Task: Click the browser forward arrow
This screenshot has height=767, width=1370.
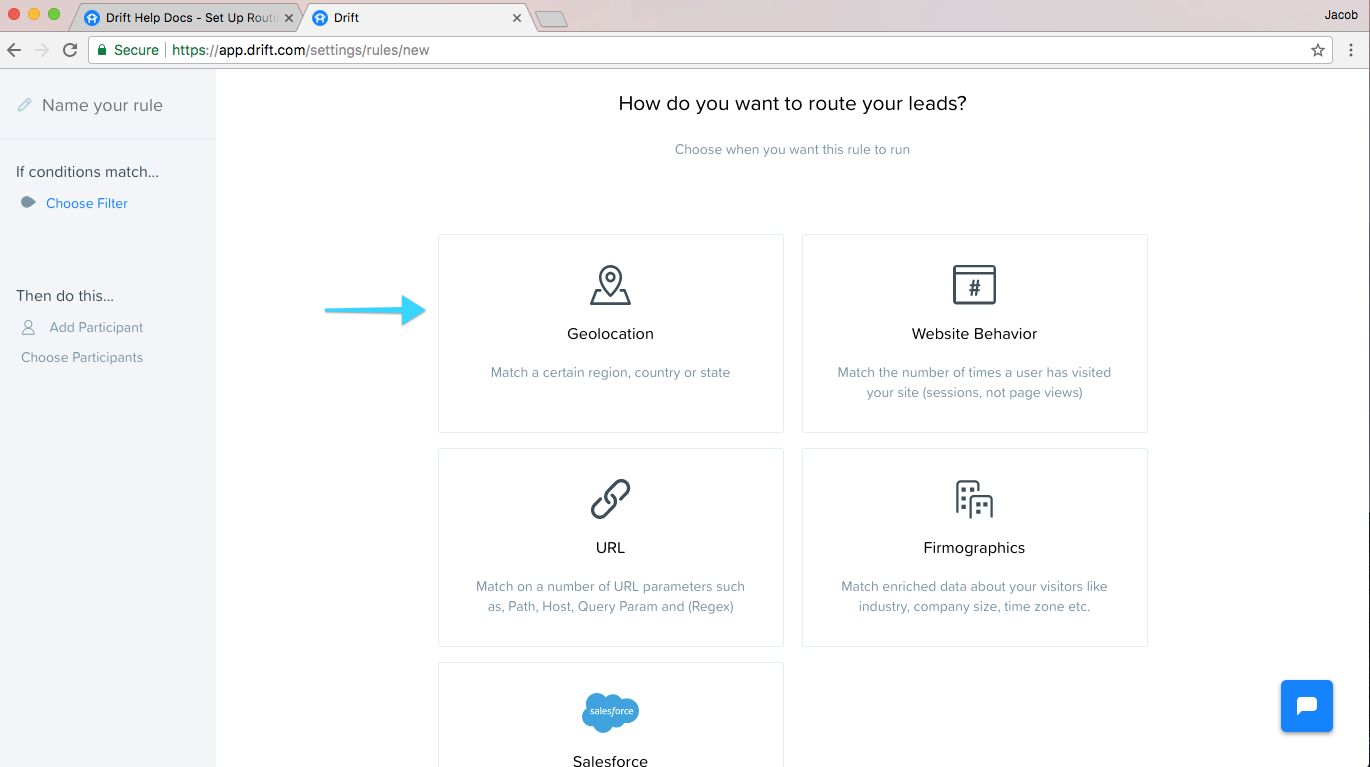Action: pyautogui.click(x=42, y=50)
